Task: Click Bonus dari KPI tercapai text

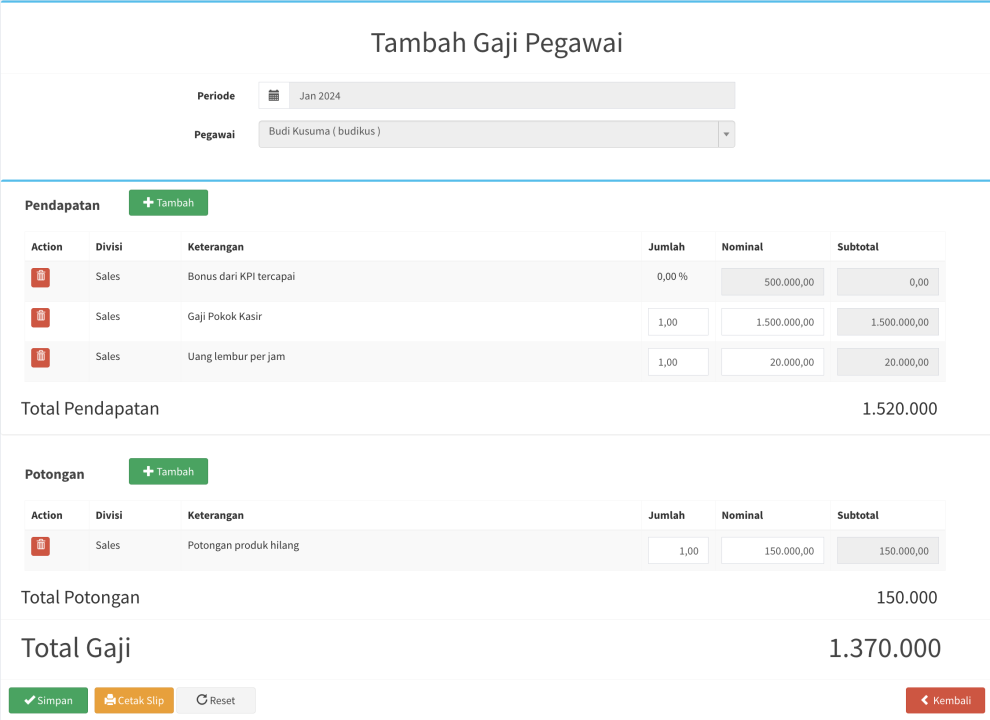Action: [241, 277]
